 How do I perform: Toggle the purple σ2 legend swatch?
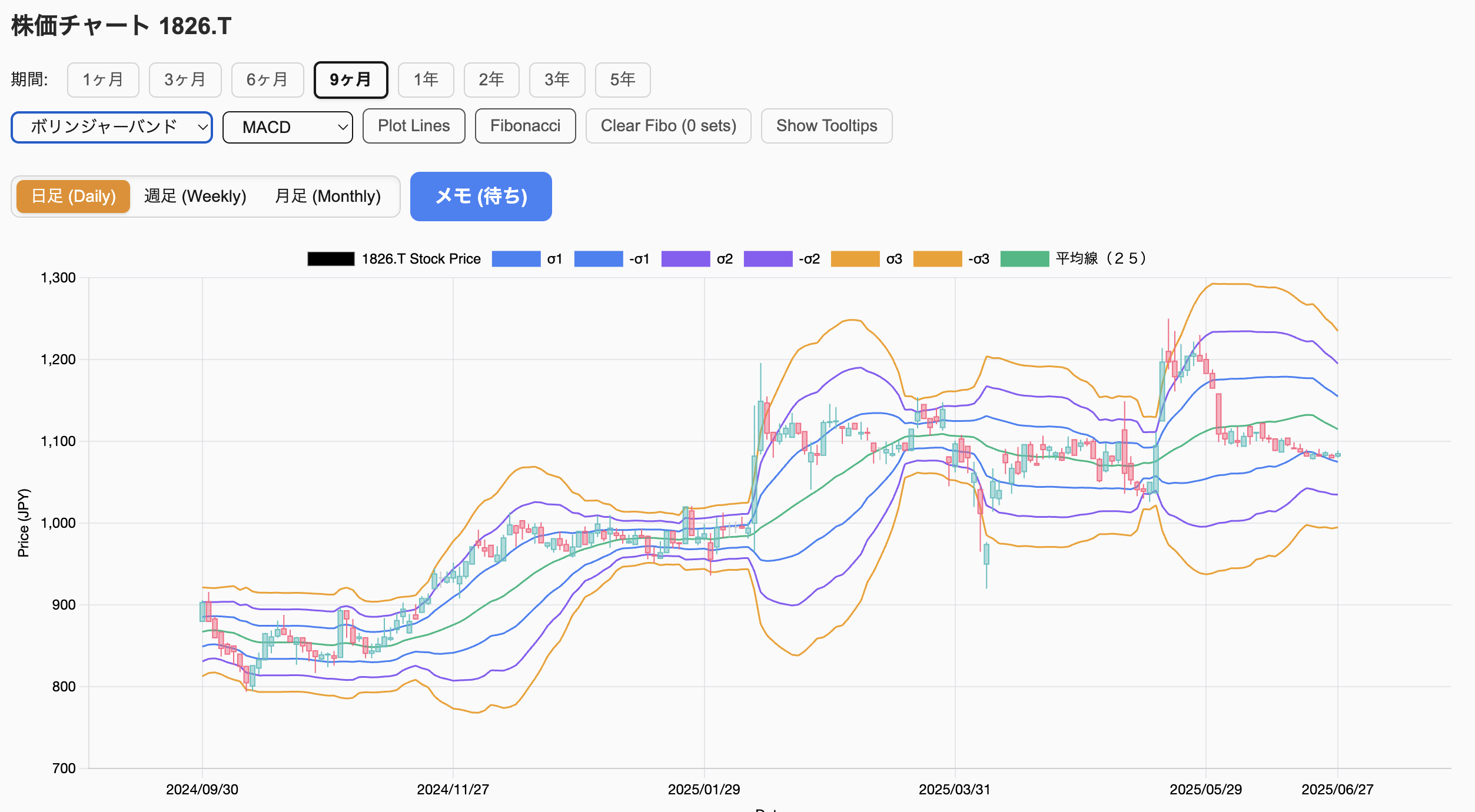coord(686,259)
